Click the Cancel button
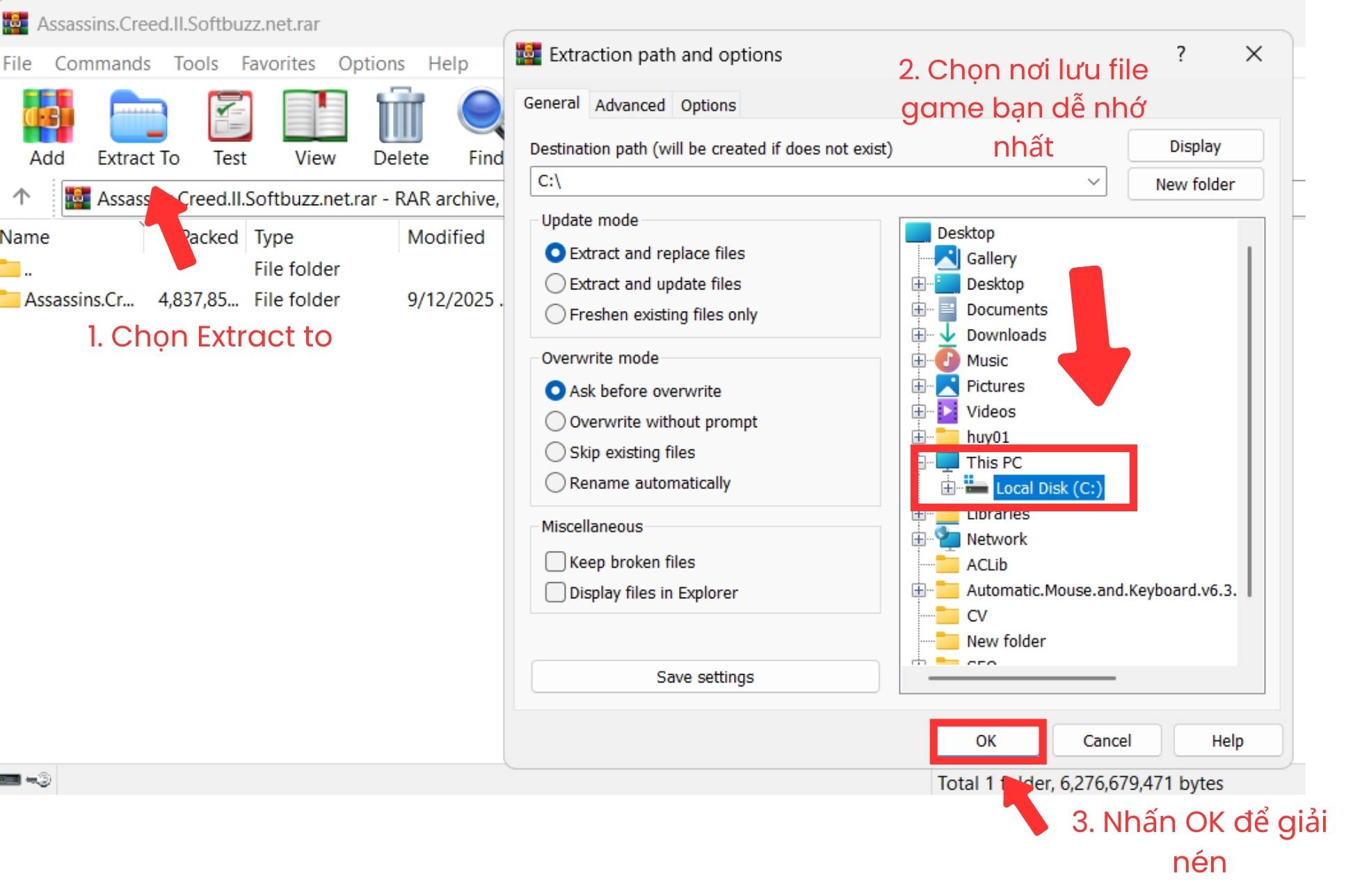The width and height of the screenshot is (1369, 896). click(1106, 740)
